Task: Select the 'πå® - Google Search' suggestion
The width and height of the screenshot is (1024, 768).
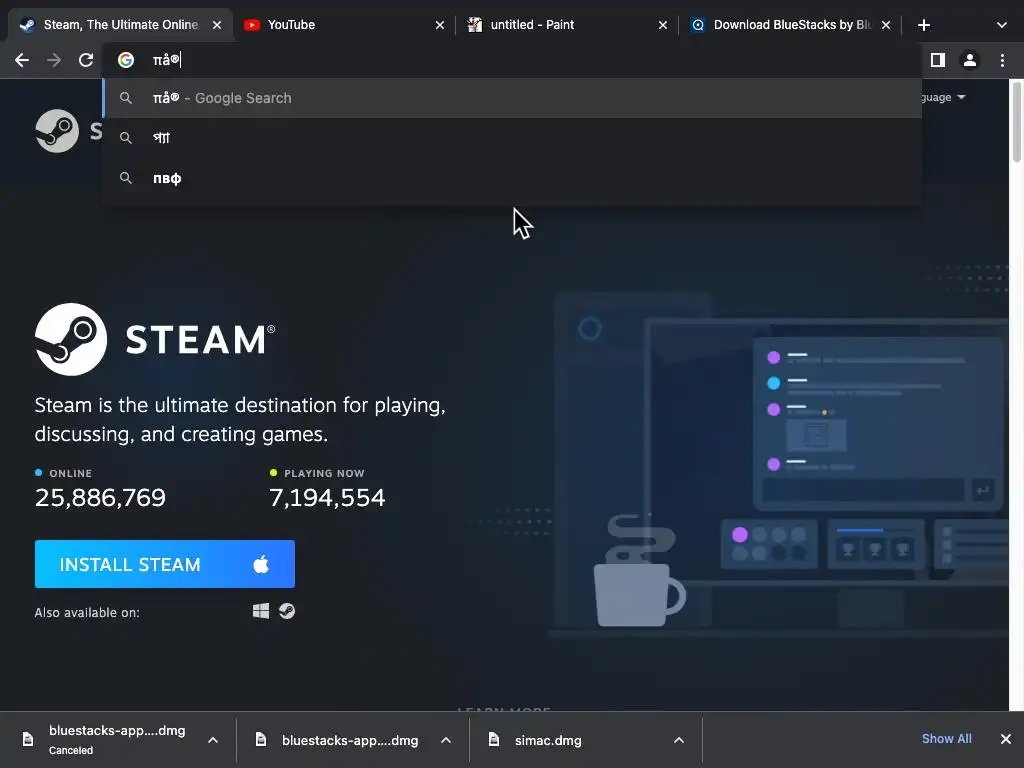Action: (512, 98)
